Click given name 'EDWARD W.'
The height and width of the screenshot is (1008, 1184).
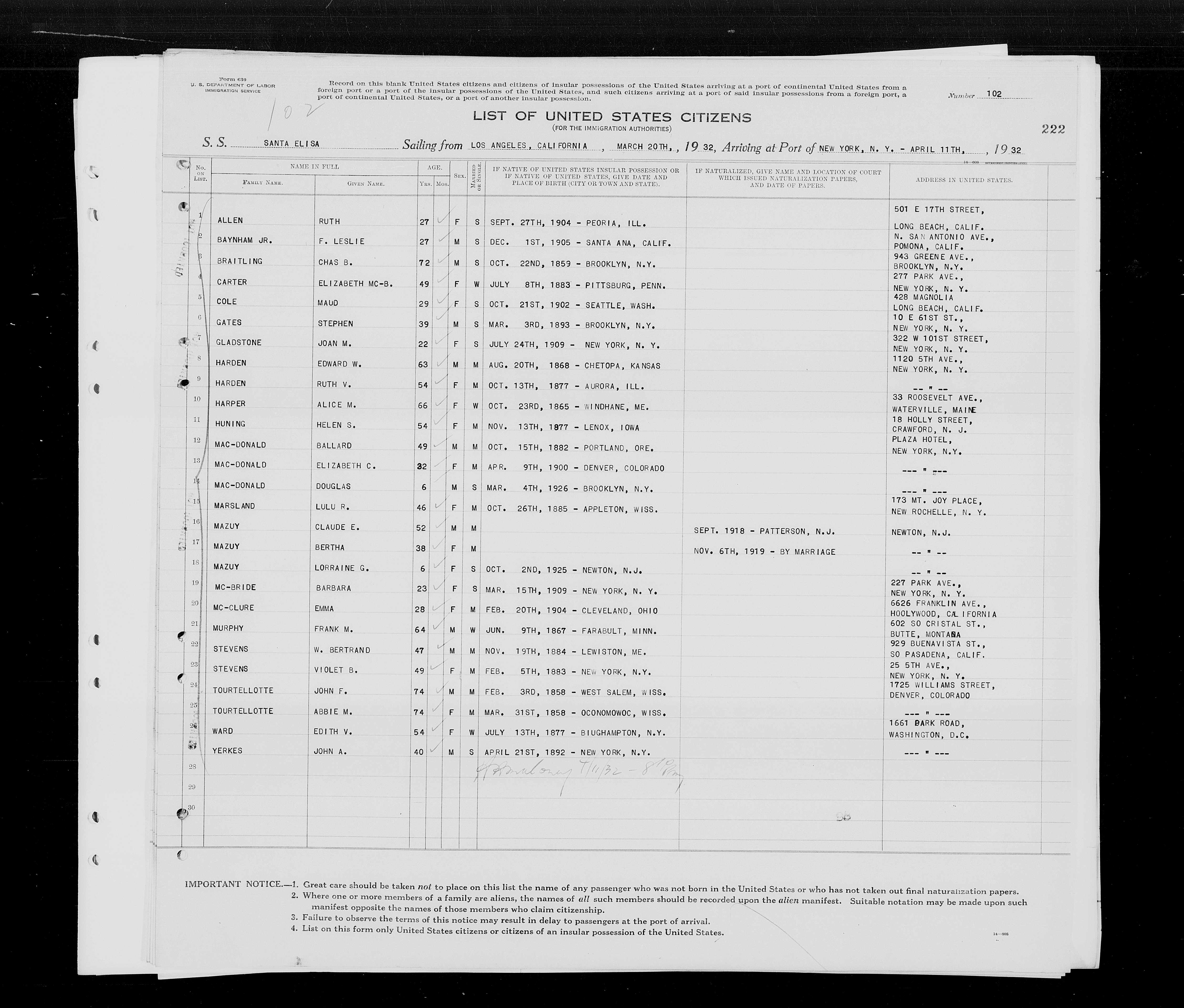tap(339, 364)
